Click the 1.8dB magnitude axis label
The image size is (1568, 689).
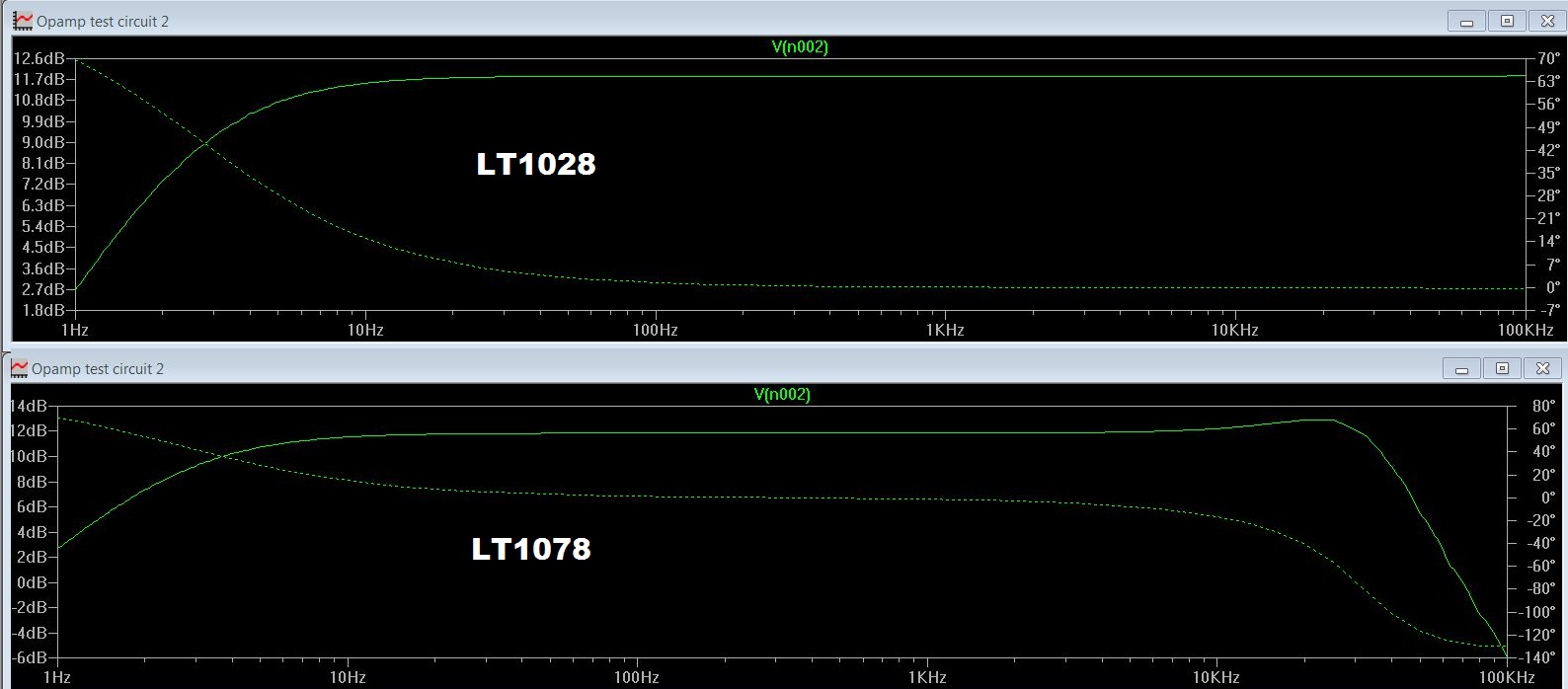[x=43, y=310]
